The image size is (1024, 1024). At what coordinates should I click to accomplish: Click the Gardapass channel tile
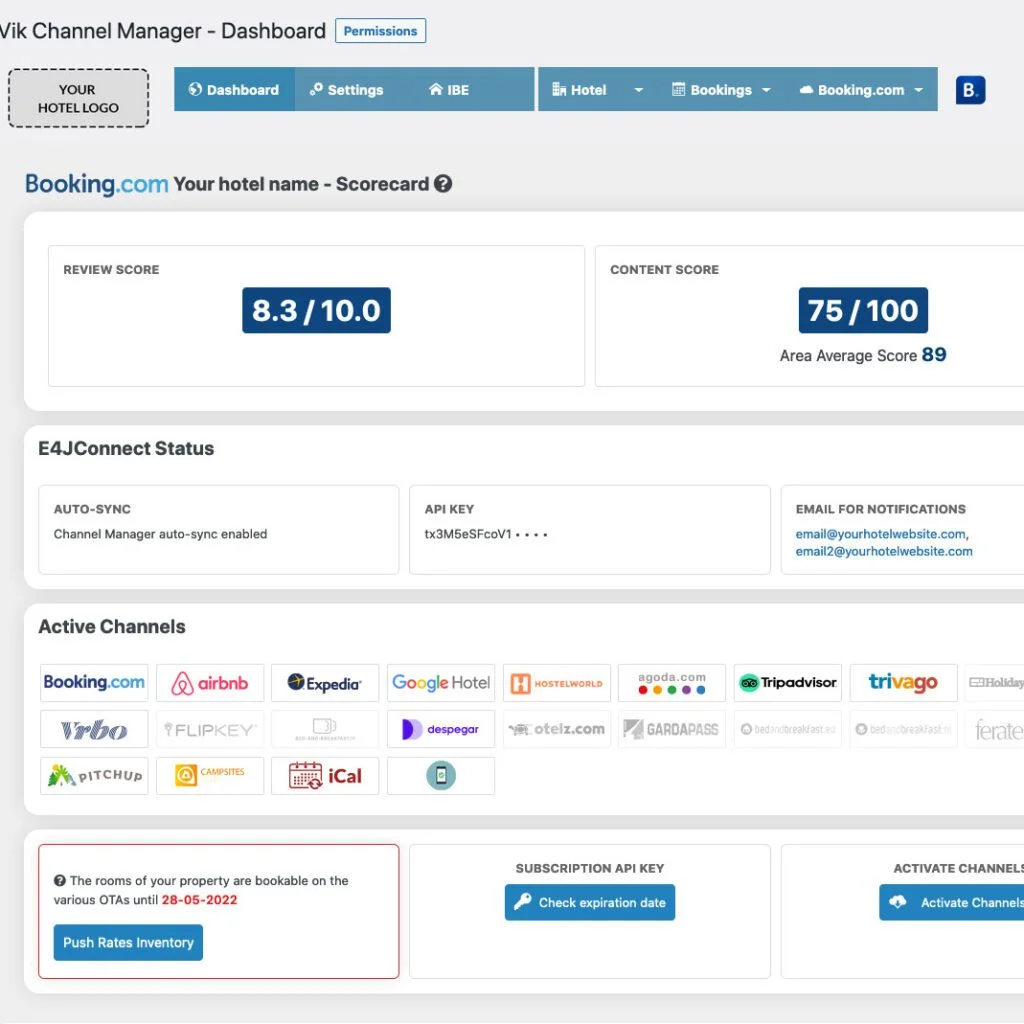pyautogui.click(x=672, y=729)
